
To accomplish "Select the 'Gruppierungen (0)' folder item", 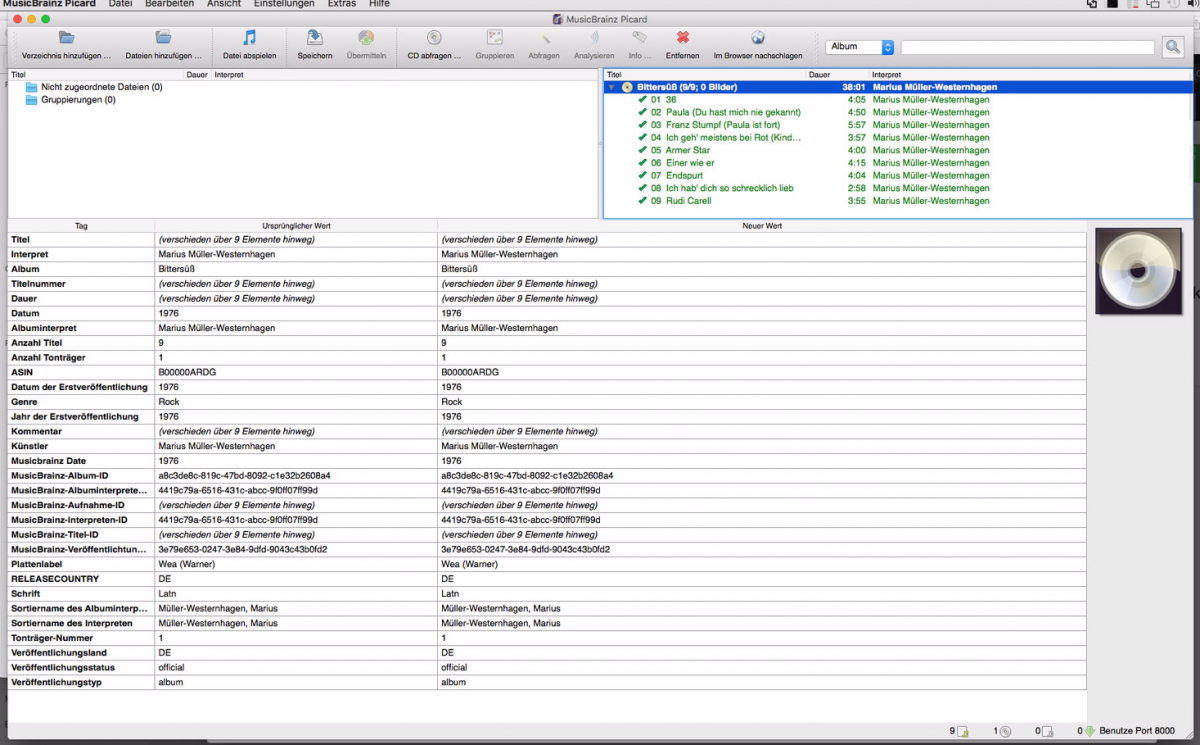I will point(77,100).
